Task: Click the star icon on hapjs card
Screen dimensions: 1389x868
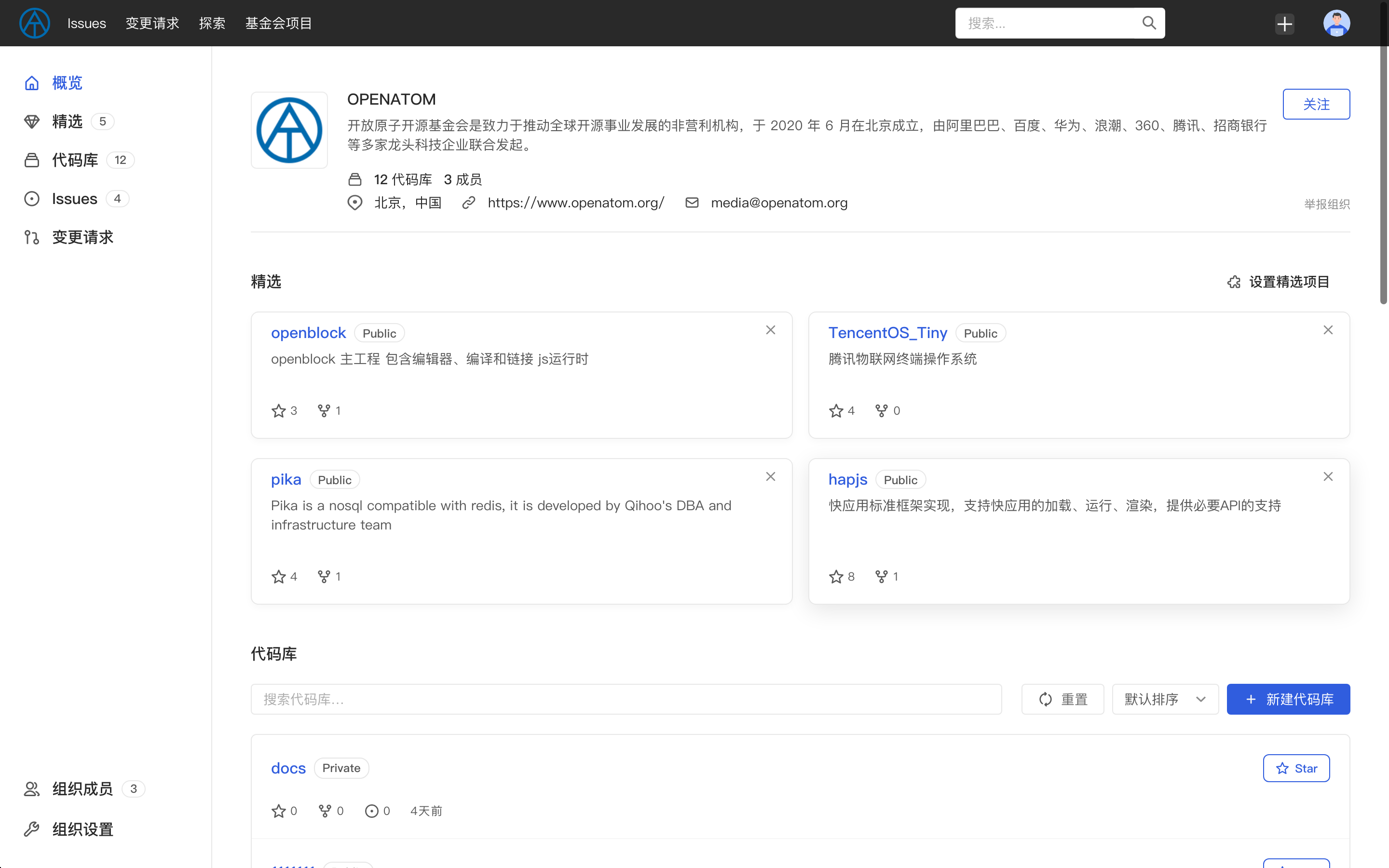Action: click(x=836, y=576)
